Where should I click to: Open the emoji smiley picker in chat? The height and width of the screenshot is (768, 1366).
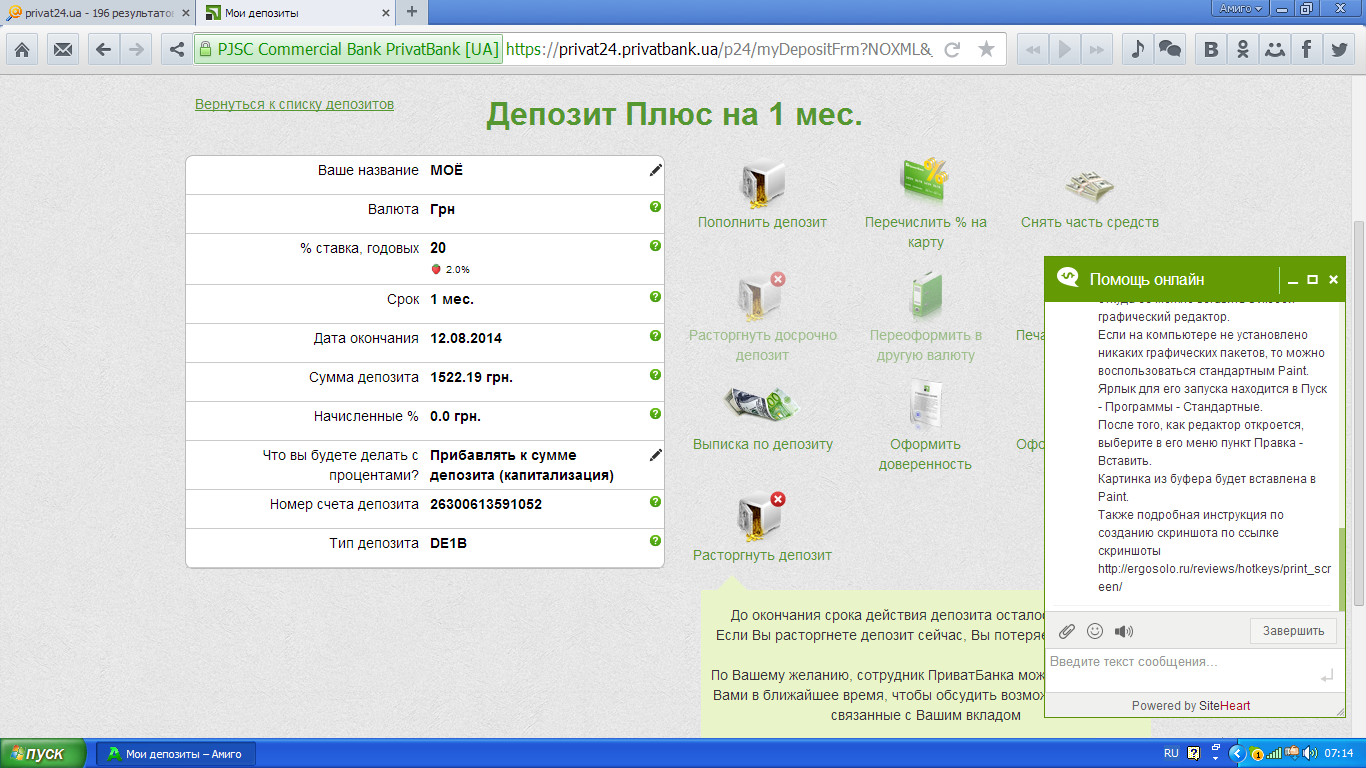pyautogui.click(x=1095, y=631)
